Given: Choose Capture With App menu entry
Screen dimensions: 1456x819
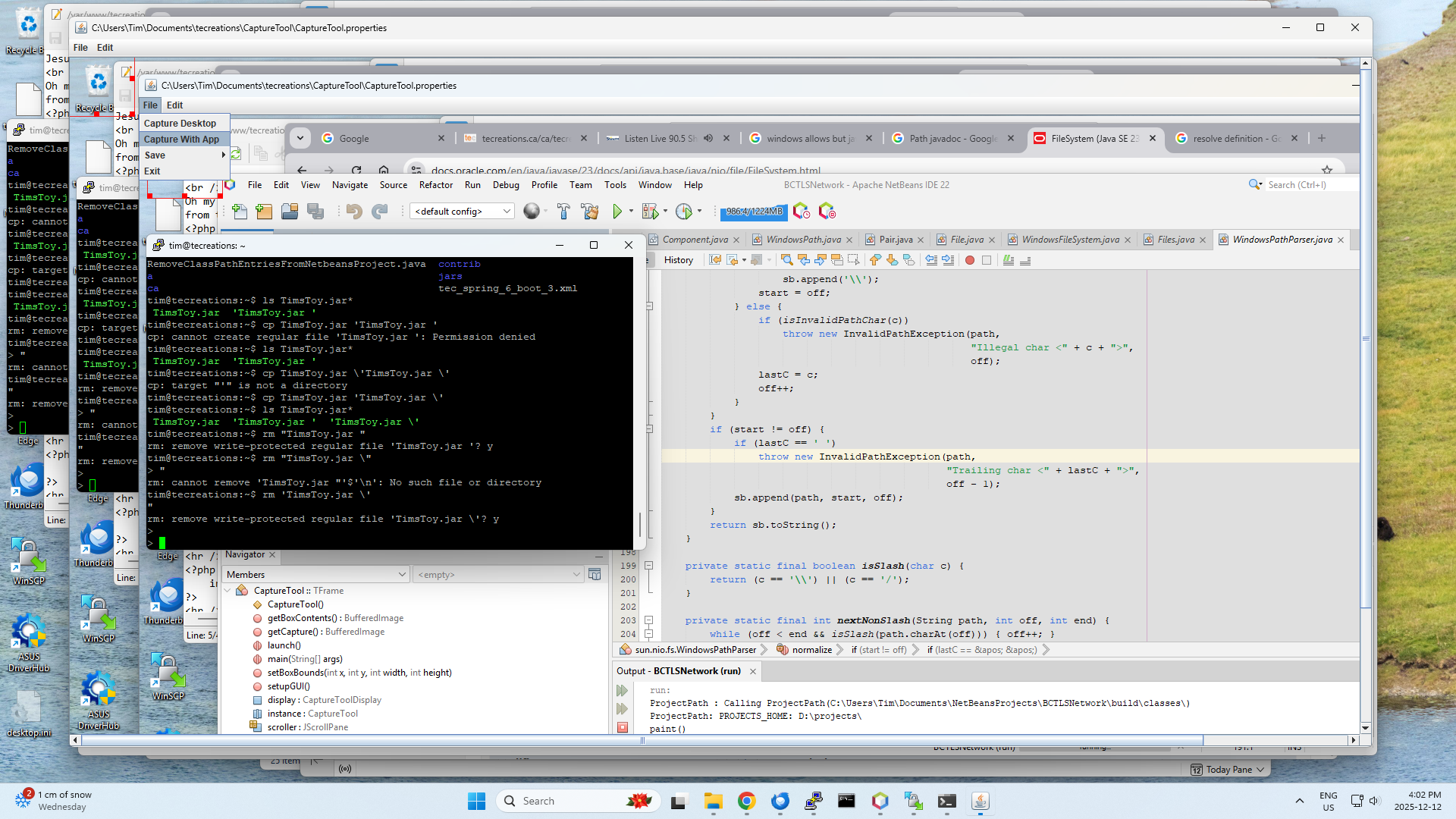Looking at the screenshot, I should point(181,140).
